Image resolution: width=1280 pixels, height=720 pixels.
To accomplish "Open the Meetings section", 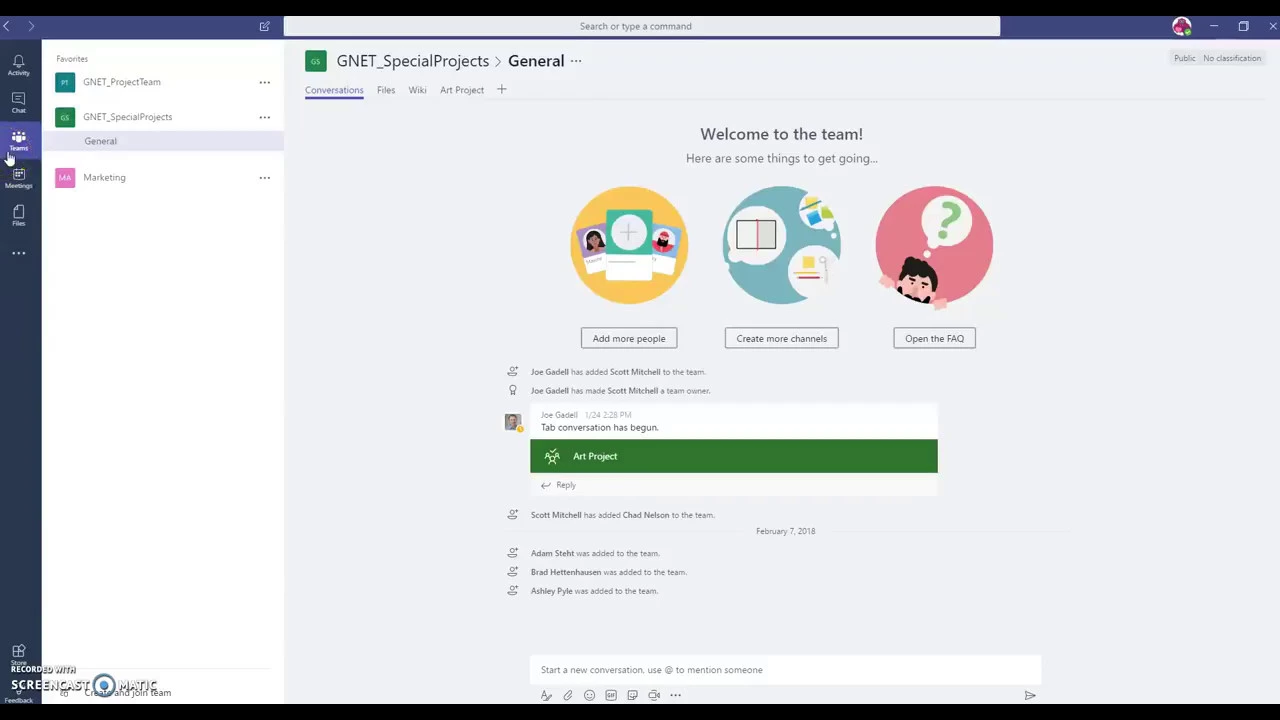I will click(x=18, y=178).
